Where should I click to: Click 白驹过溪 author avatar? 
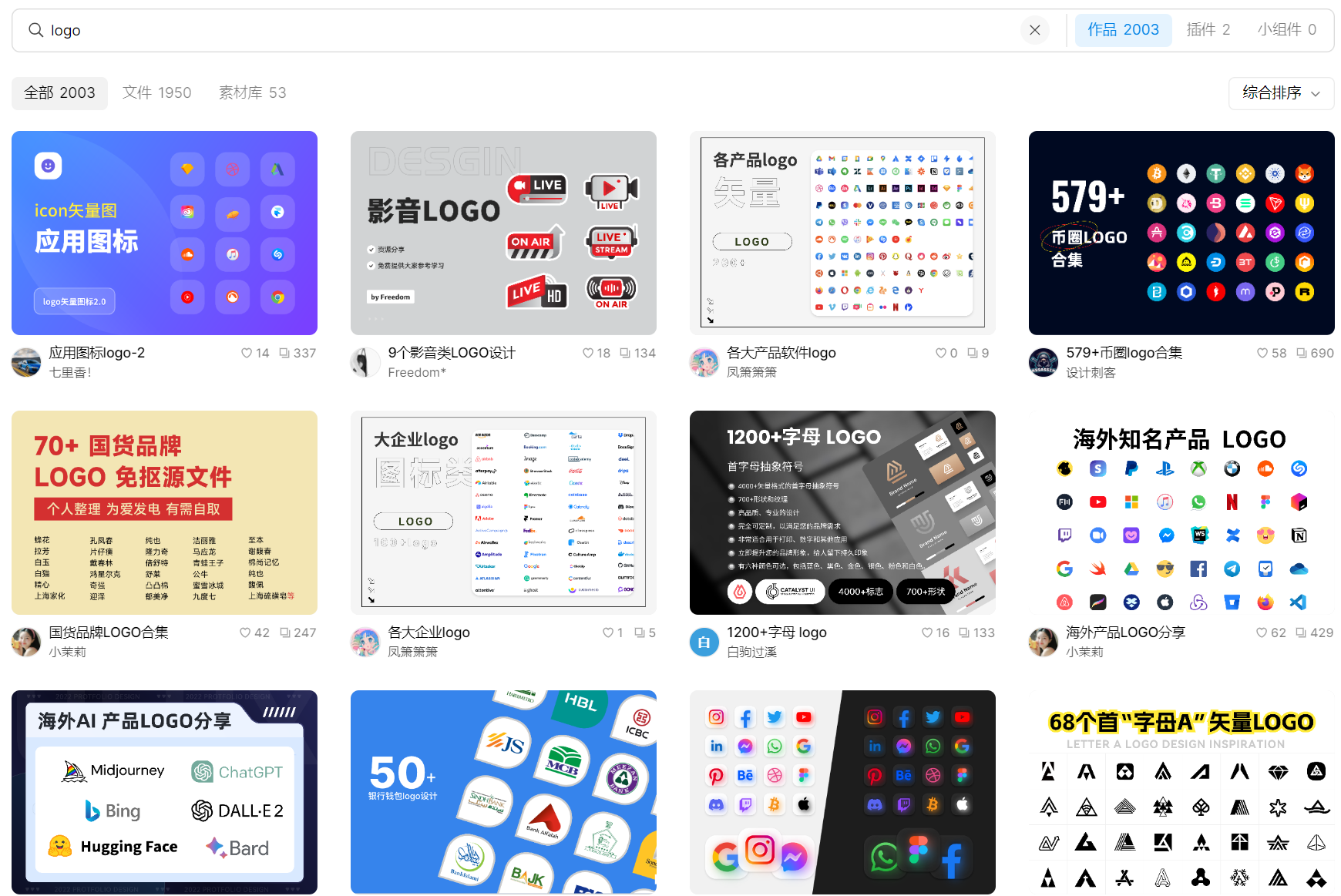click(x=704, y=642)
